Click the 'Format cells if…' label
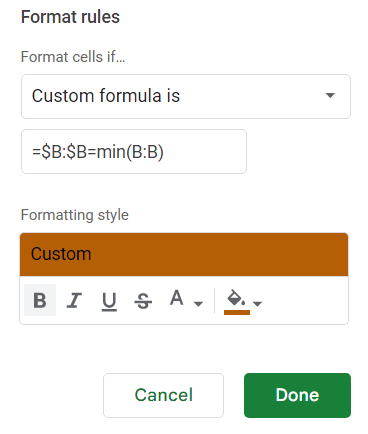Viewport: 368px width, 434px height. coord(73,57)
